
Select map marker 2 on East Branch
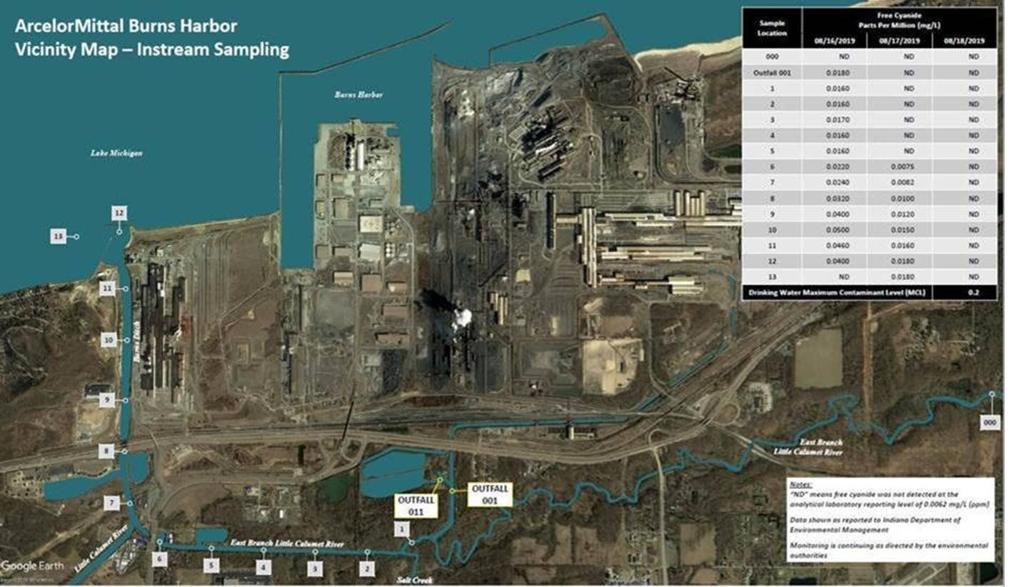[x=367, y=569]
